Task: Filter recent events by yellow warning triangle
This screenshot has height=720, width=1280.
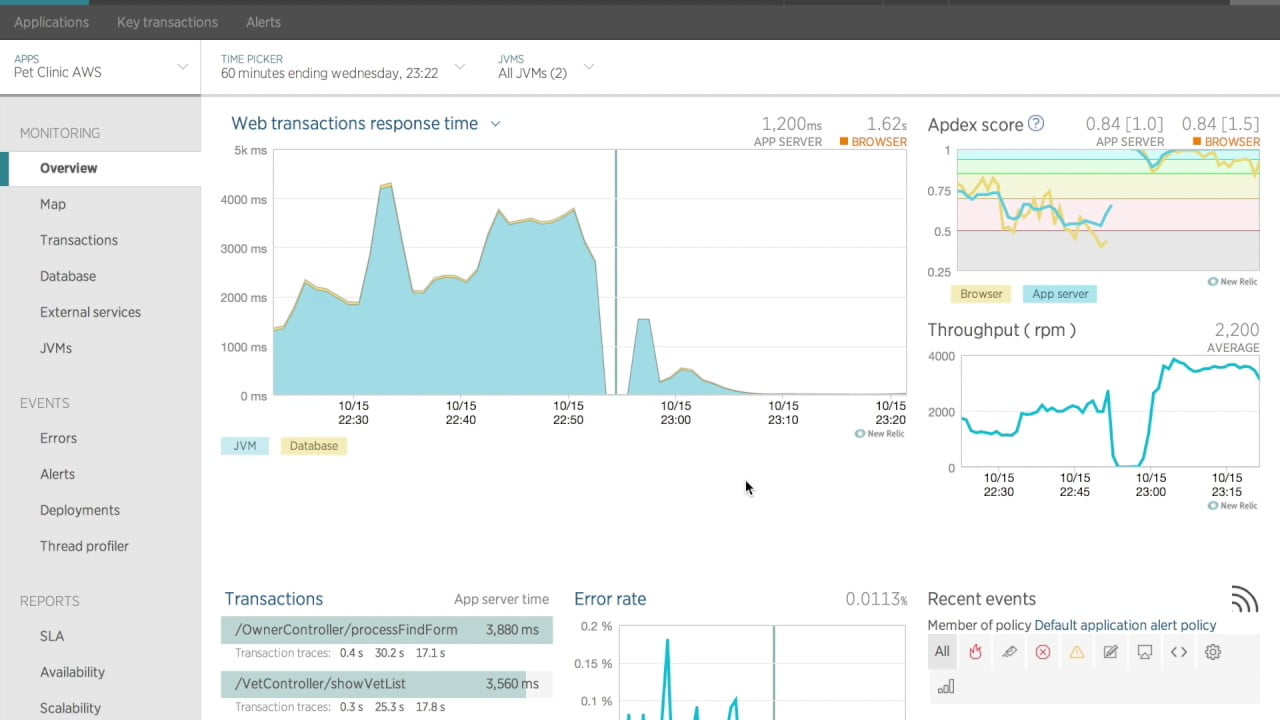Action: click(1077, 652)
